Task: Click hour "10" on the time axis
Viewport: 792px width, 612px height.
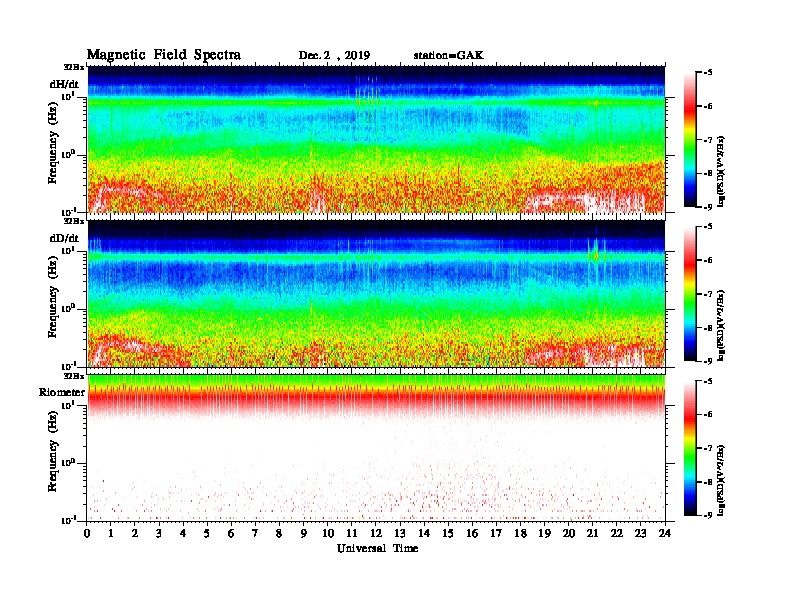Action: [328, 534]
